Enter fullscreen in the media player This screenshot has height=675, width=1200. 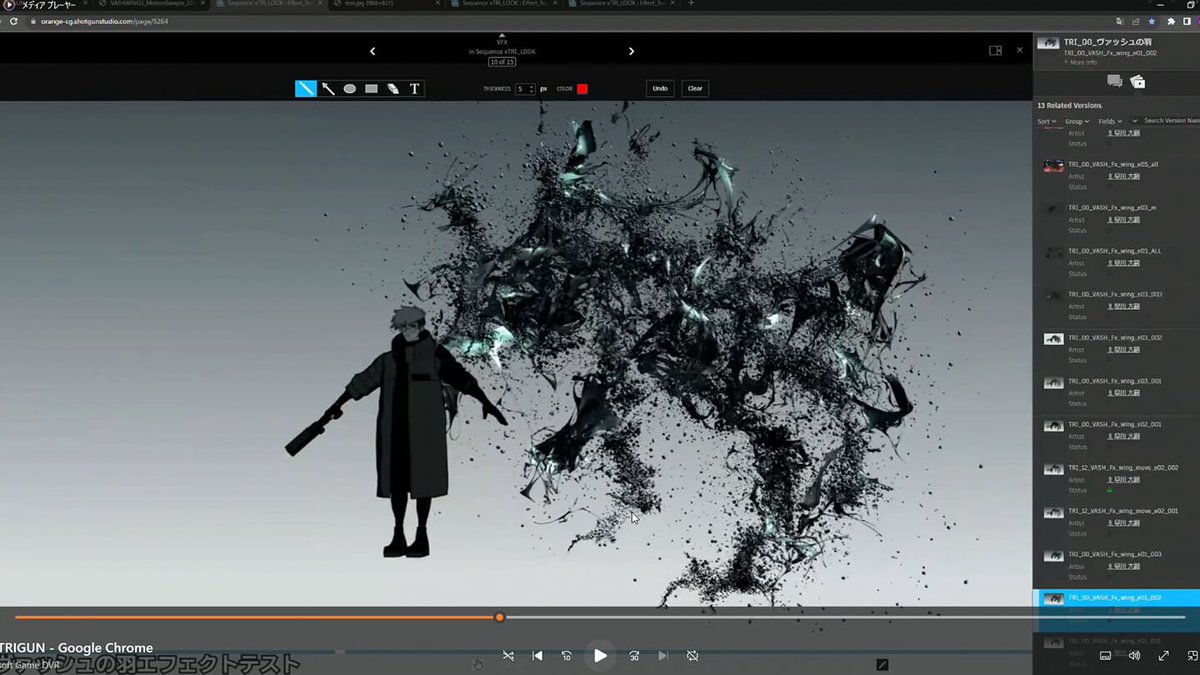click(1163, 656)
